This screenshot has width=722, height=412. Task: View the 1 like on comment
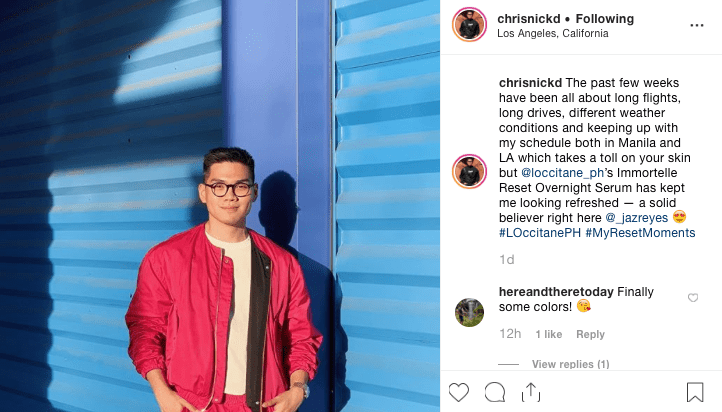tap(548, 334)
